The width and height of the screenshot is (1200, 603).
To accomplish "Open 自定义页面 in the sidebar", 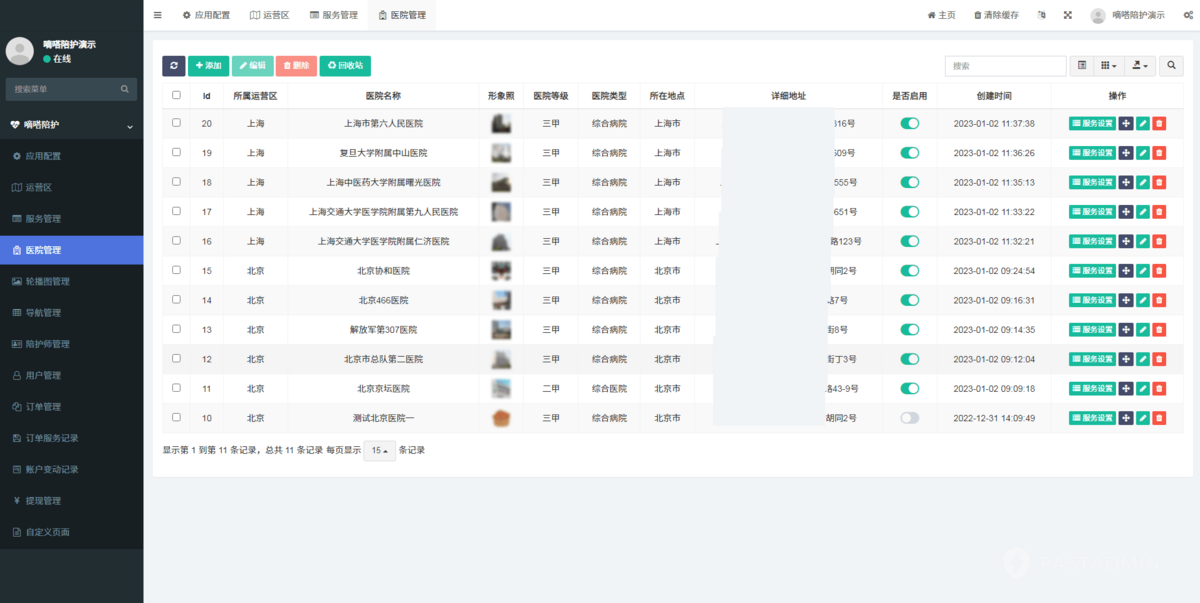I will [72, 532].
